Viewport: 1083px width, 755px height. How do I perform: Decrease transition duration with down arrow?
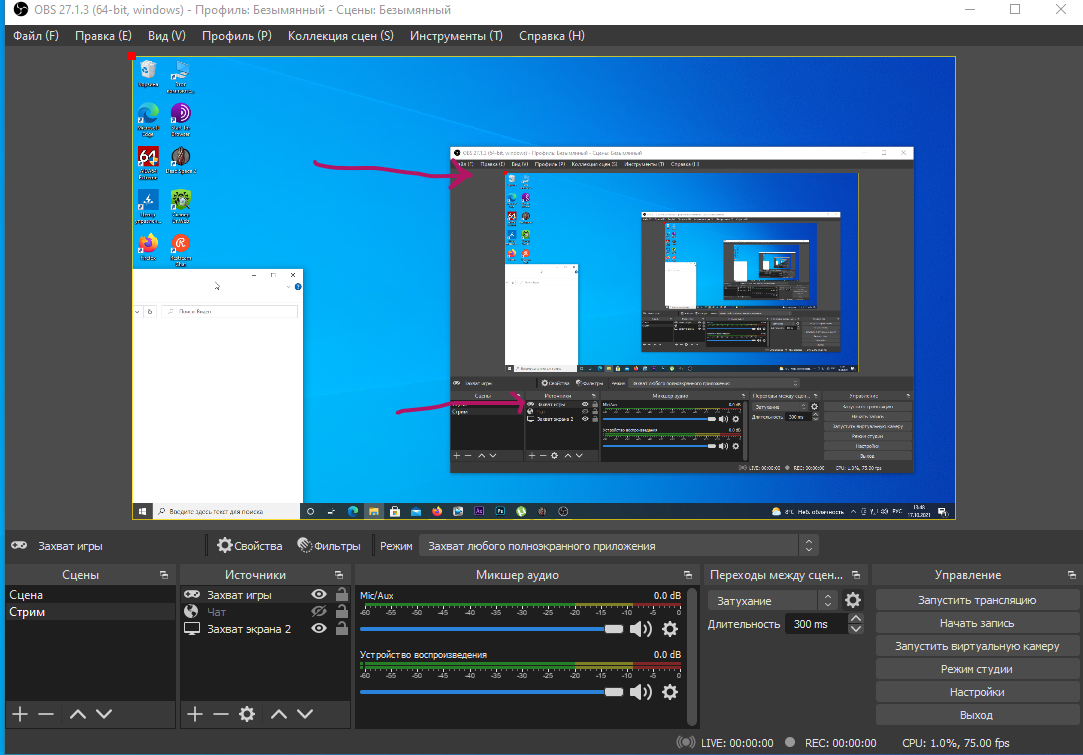(856, 629)
